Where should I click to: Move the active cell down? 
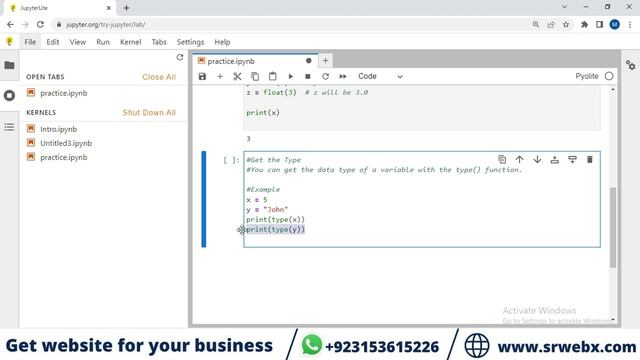(x=537, y=160)
